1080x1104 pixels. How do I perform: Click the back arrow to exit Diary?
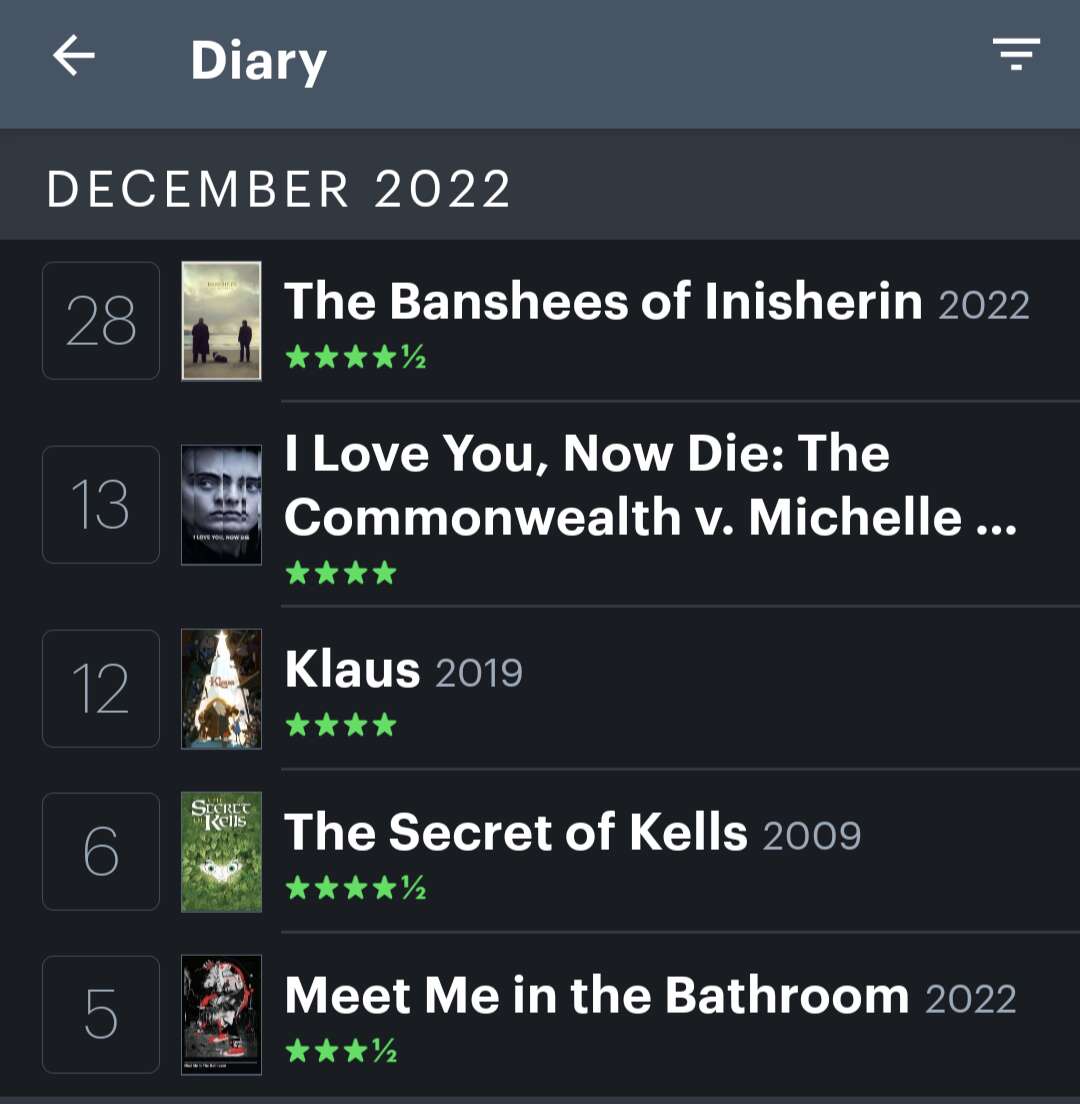click(72, 57)
